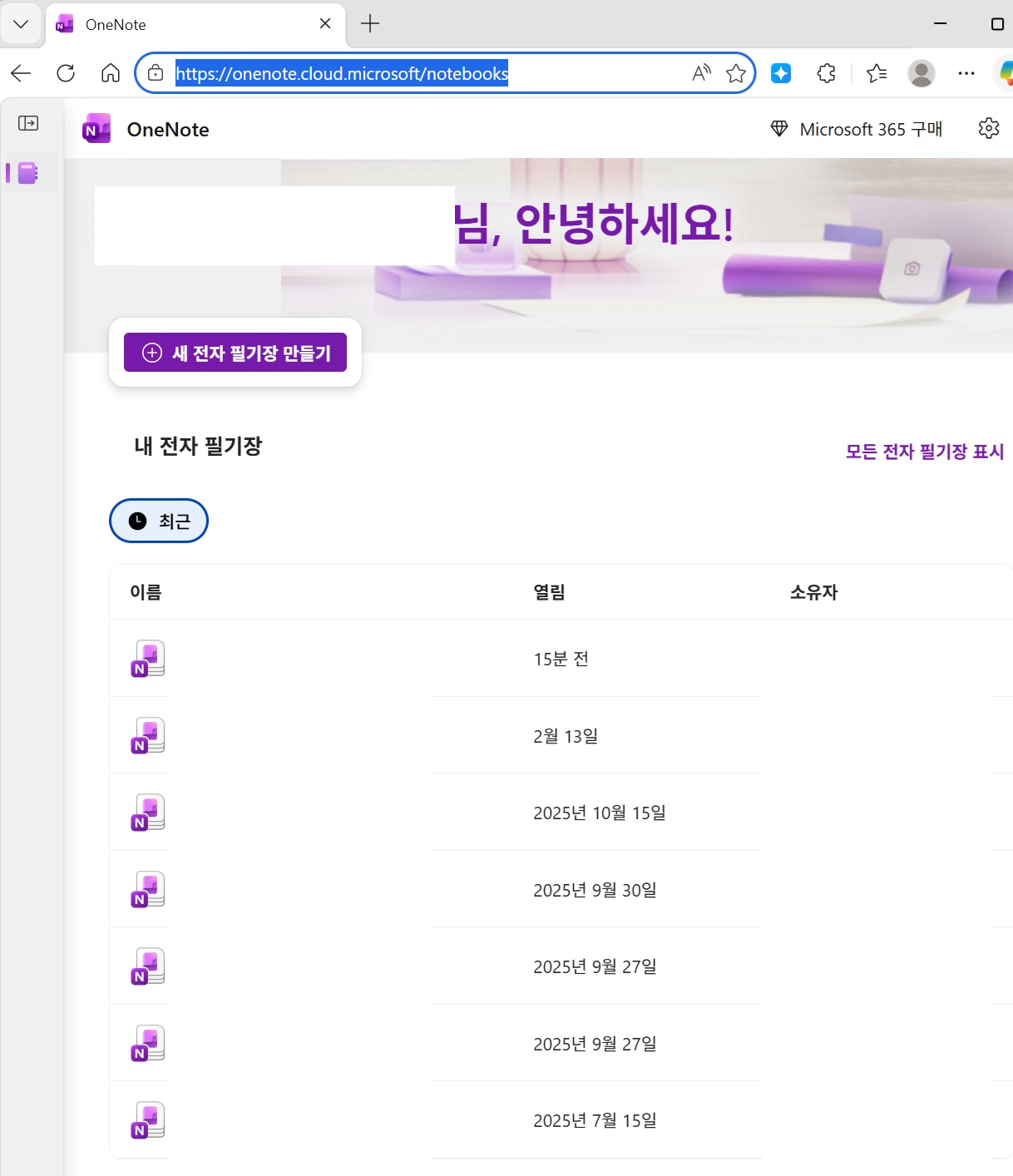
Task: View site information lock icon
Action: click(x=156, y=73)
